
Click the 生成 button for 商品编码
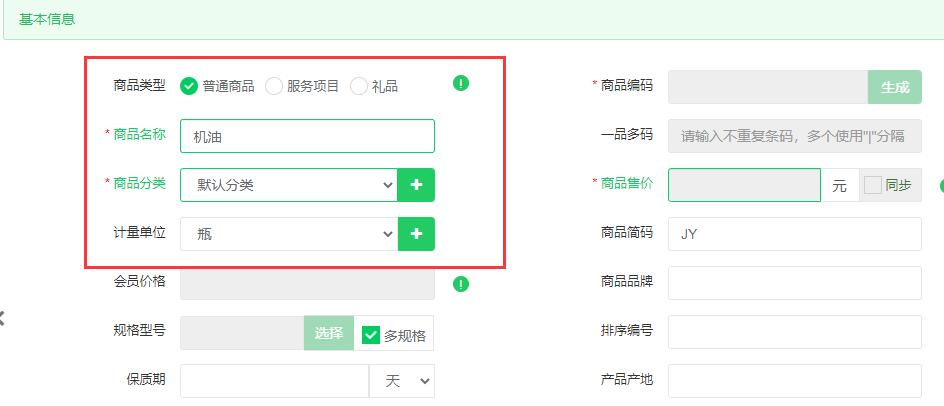(895, 87)
